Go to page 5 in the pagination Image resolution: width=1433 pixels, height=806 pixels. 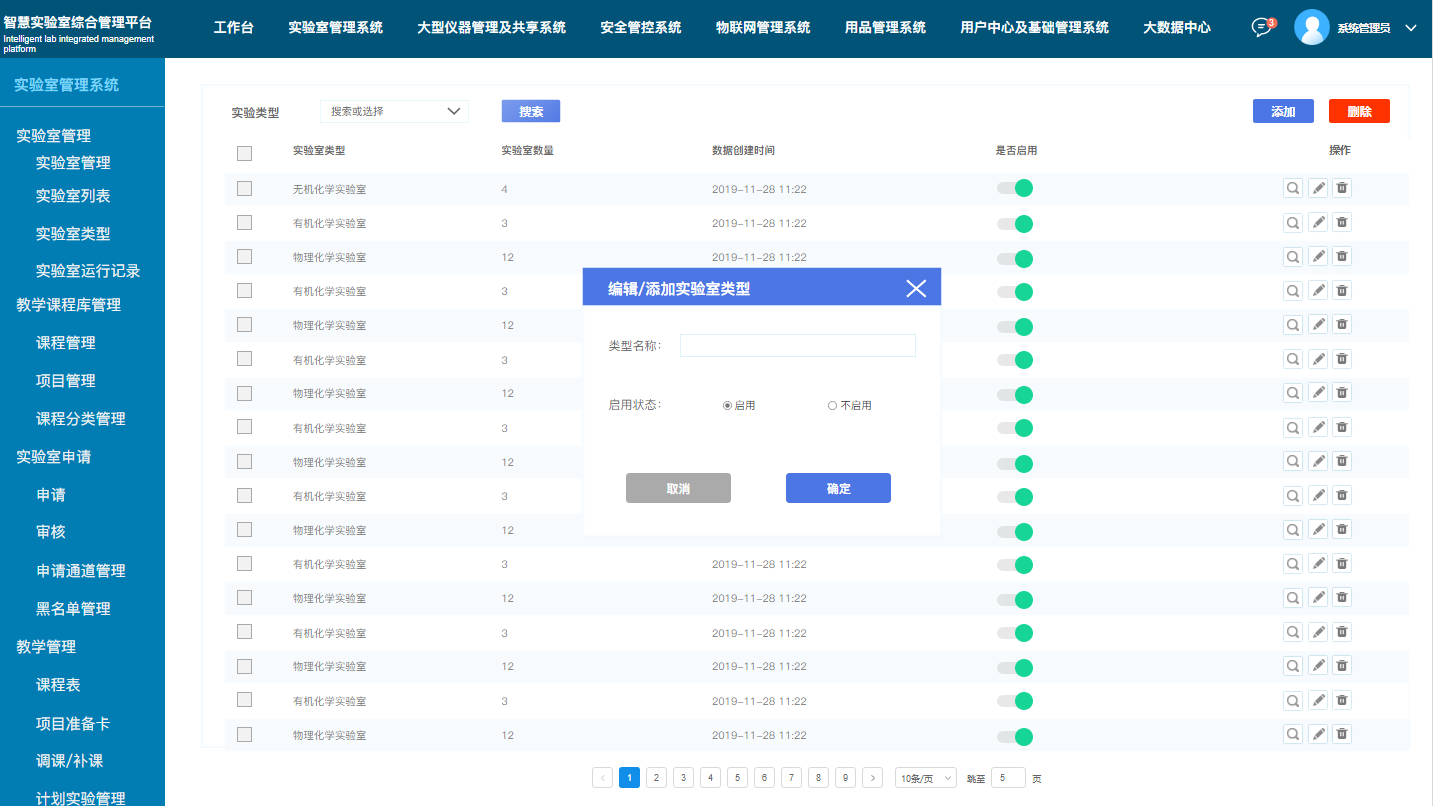point(737,778)
